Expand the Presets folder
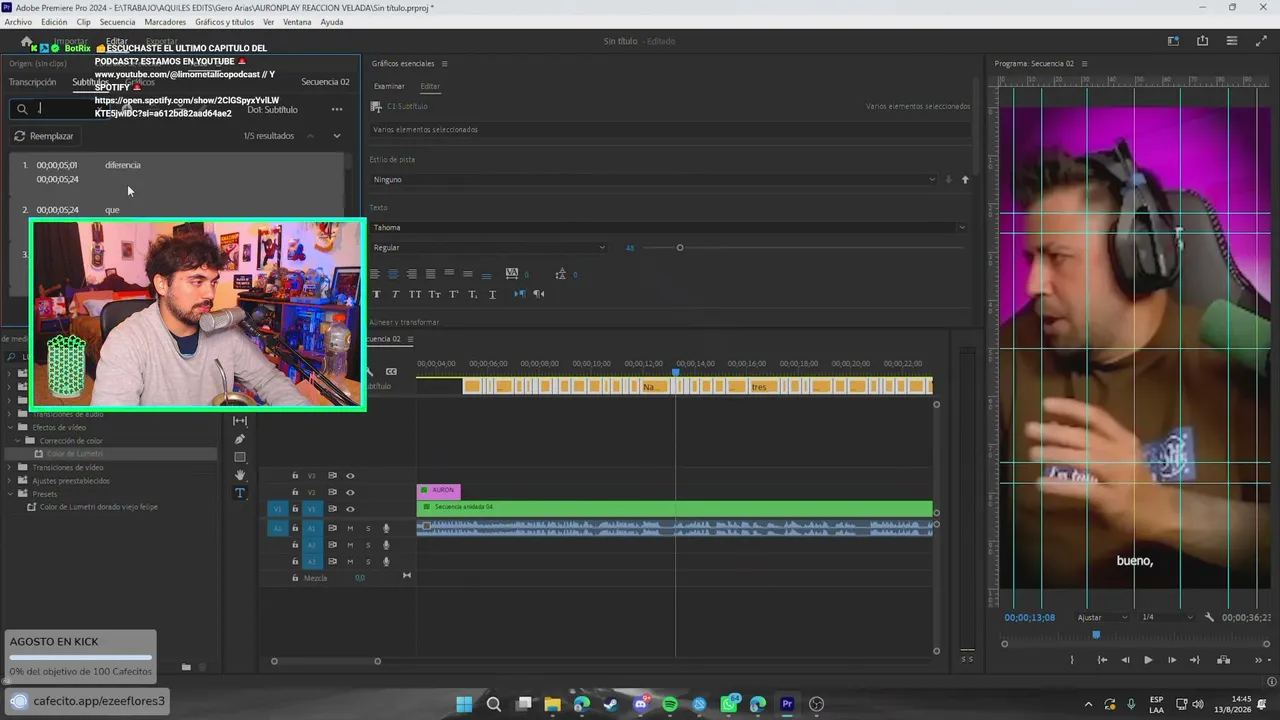This screenshot has width=1280, height=720. [x=11, y=494]
